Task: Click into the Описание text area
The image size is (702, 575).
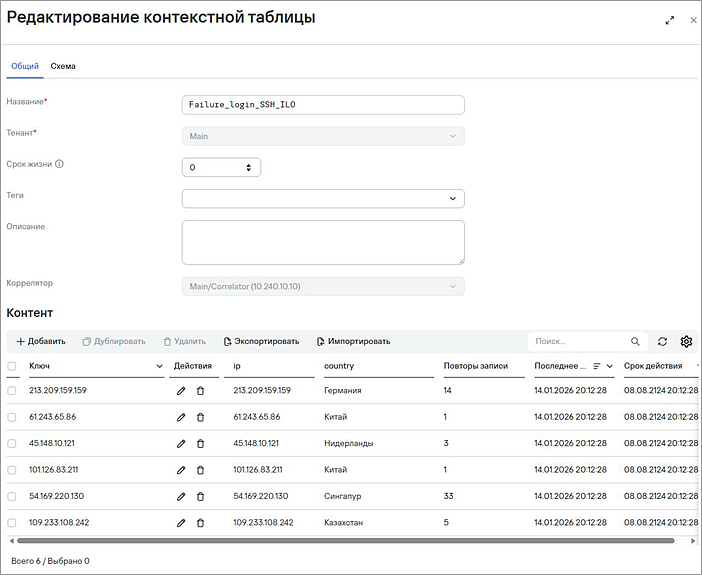Action: tap(323, 242)
